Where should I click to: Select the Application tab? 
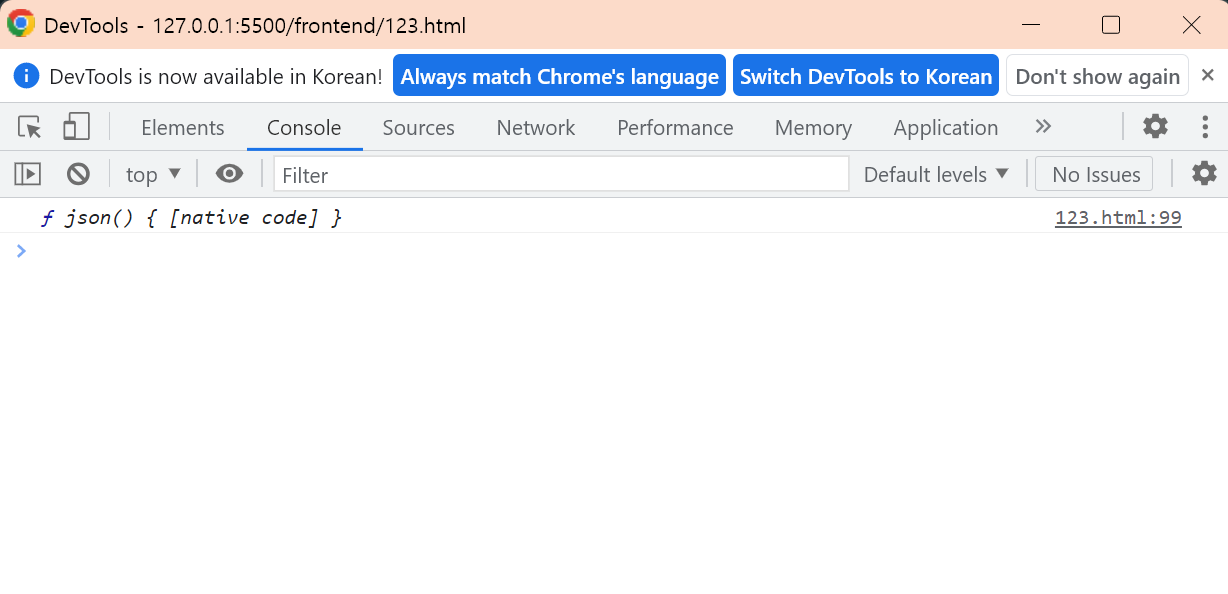click(x=946, y=127)
